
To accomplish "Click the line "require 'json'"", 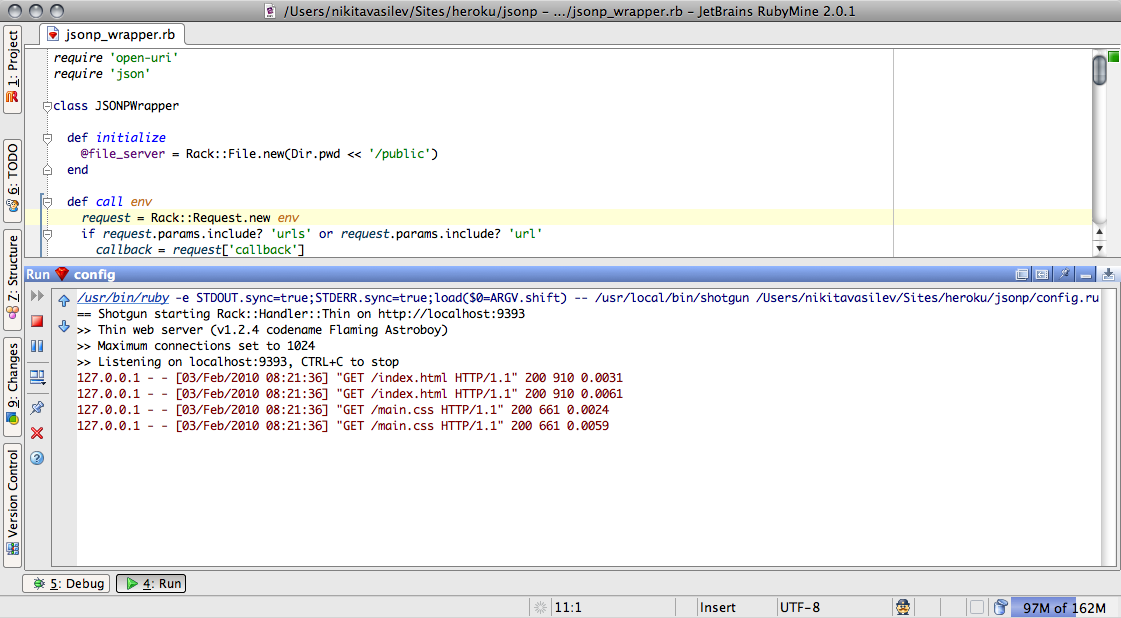I will coord(102,74).
